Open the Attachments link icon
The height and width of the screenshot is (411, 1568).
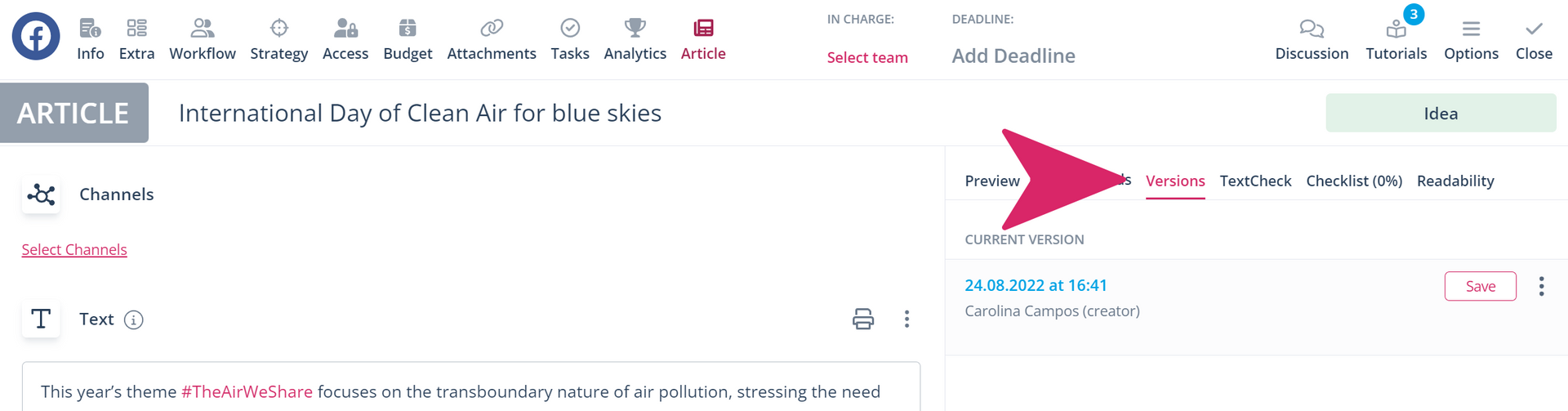pos(492,29)
